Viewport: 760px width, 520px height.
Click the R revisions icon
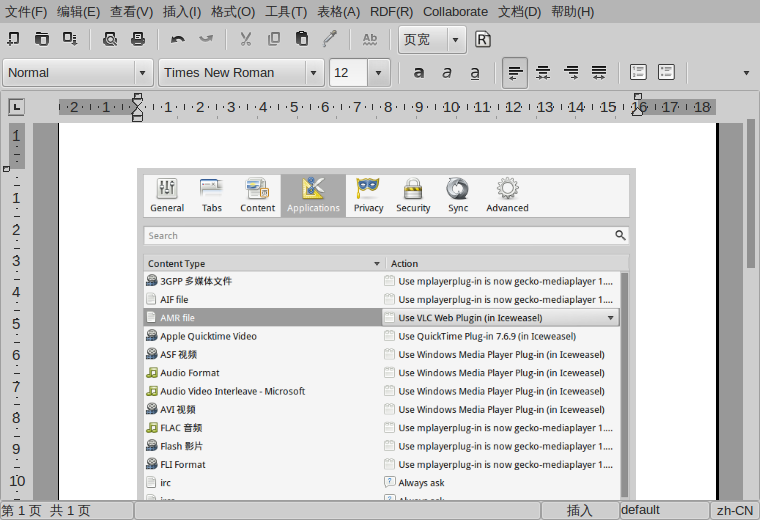(x=483, y=39)
